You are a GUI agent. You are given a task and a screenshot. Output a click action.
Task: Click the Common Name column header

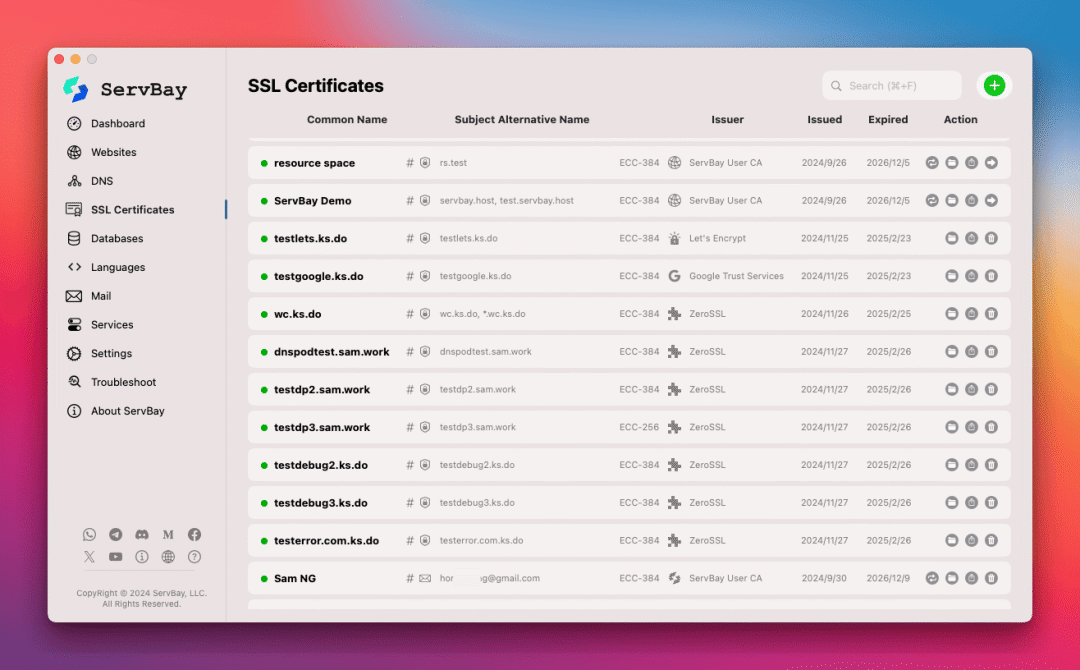pyautogui.click(x=347, y=119)
